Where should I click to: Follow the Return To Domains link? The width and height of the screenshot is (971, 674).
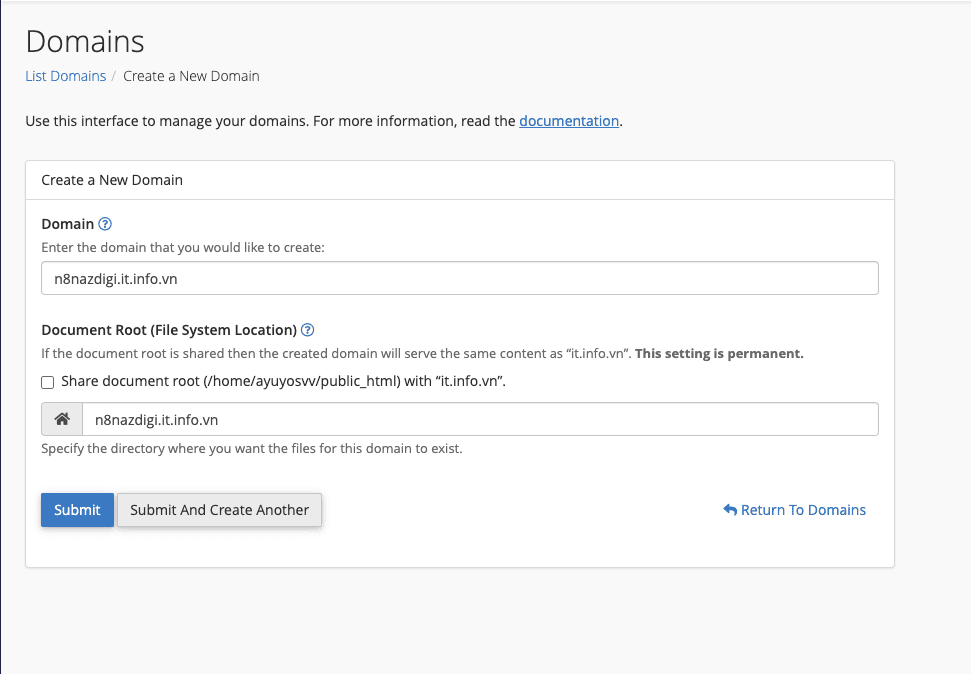click(x=803, y=510)
